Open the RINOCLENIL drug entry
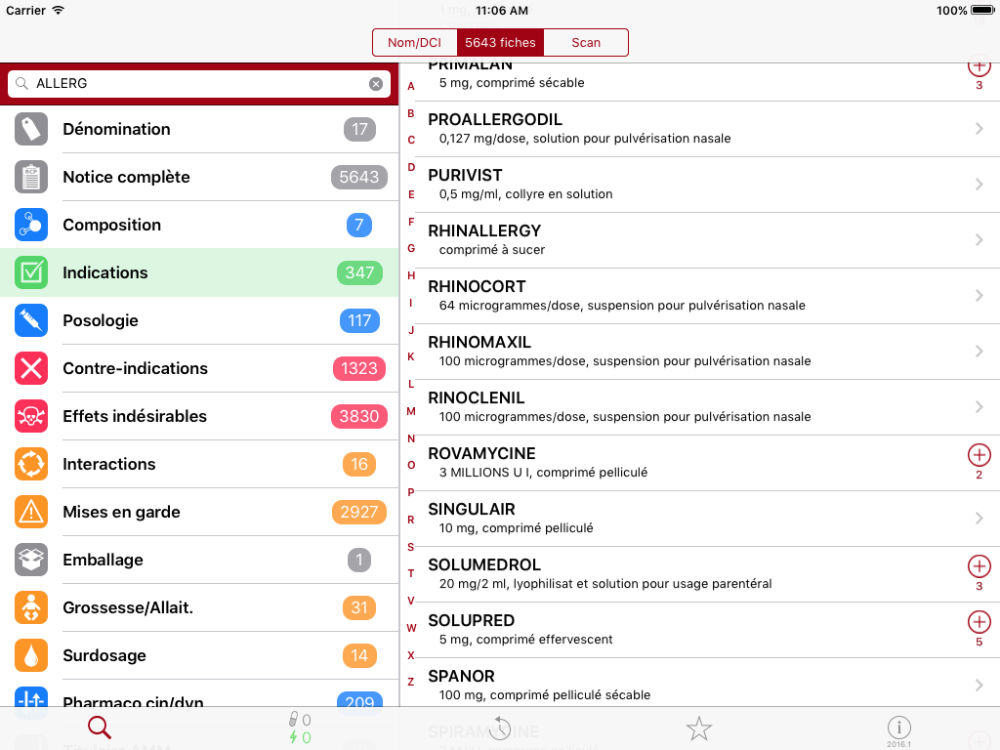The width and height of the screenshot is (1000, 750). coord(709,407)
